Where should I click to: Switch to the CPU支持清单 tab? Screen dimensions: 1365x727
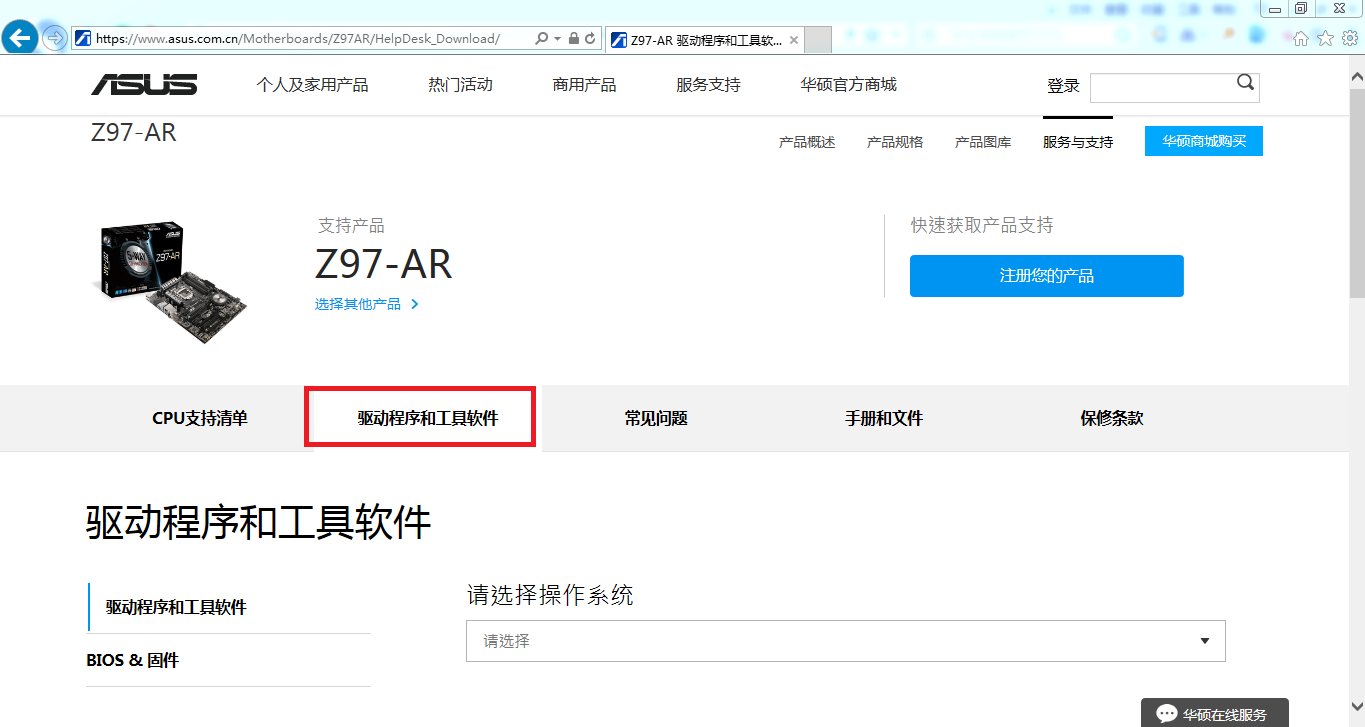pos(200,418)
